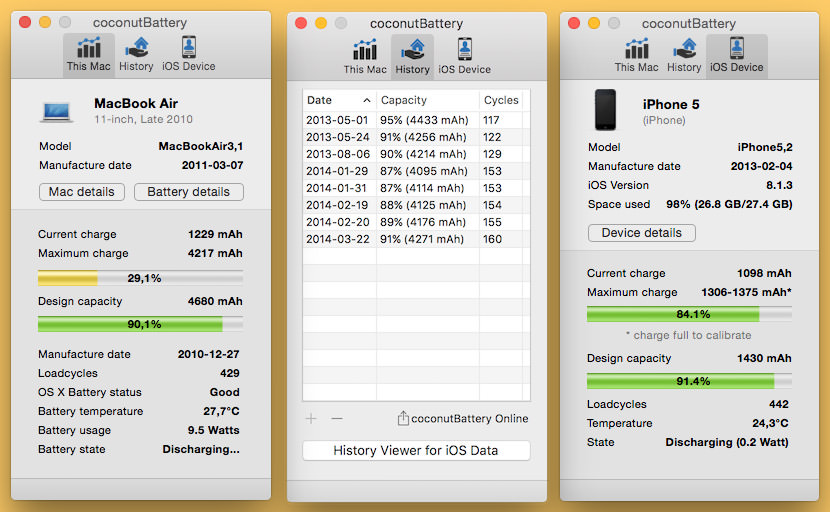The width and height of the screenshot is (830, 512).
Task: Click capacity cell 90% (4214 mAh)
Action: tap(423, 154)
